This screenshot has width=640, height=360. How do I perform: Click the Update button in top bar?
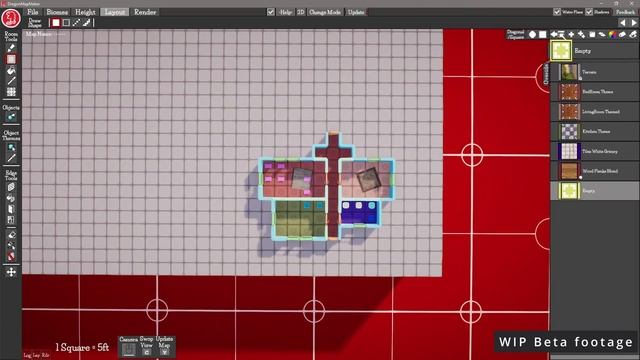pyautogui.click(x=356, y=12)
